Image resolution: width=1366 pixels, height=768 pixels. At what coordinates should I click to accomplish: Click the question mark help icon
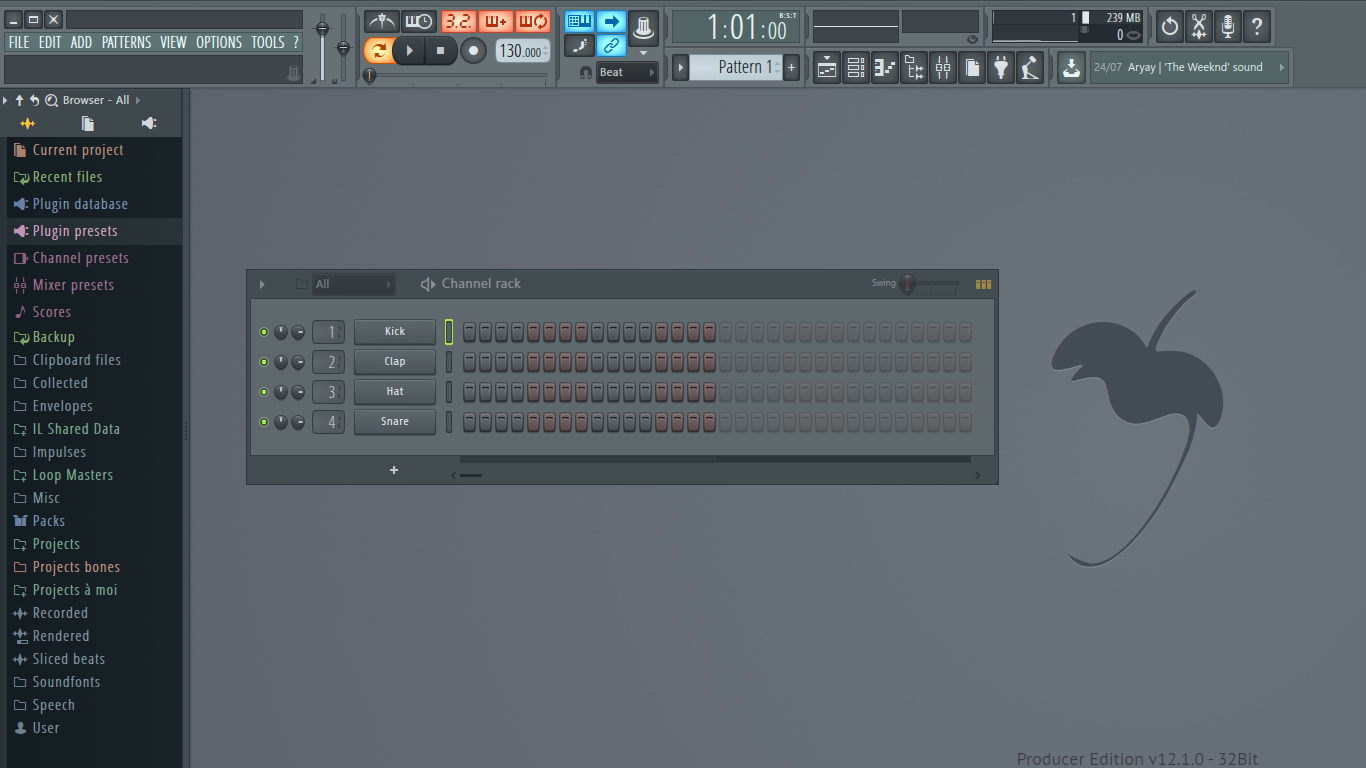coord(1257,26)
